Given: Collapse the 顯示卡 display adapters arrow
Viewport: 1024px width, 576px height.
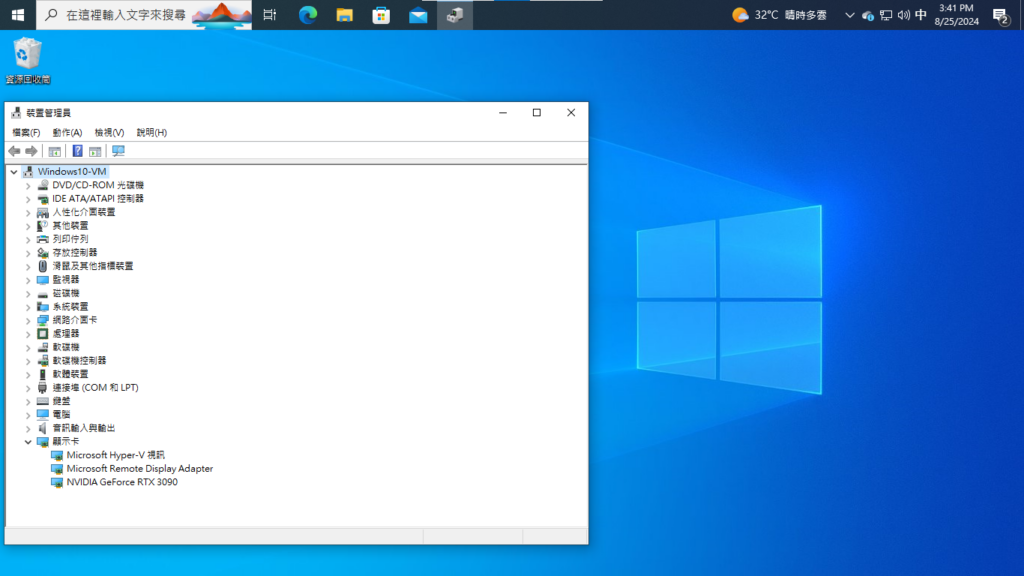Looking at the screenshot, I should coord(28,442).
